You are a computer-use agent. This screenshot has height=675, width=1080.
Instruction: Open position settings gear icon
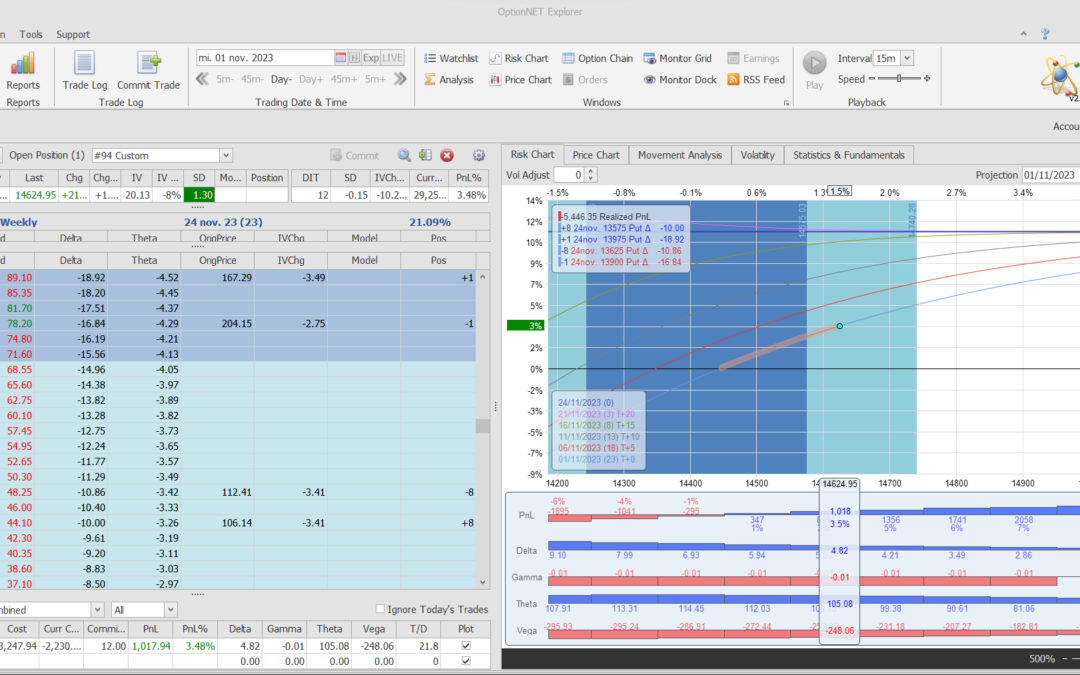[x=479, y=156]
